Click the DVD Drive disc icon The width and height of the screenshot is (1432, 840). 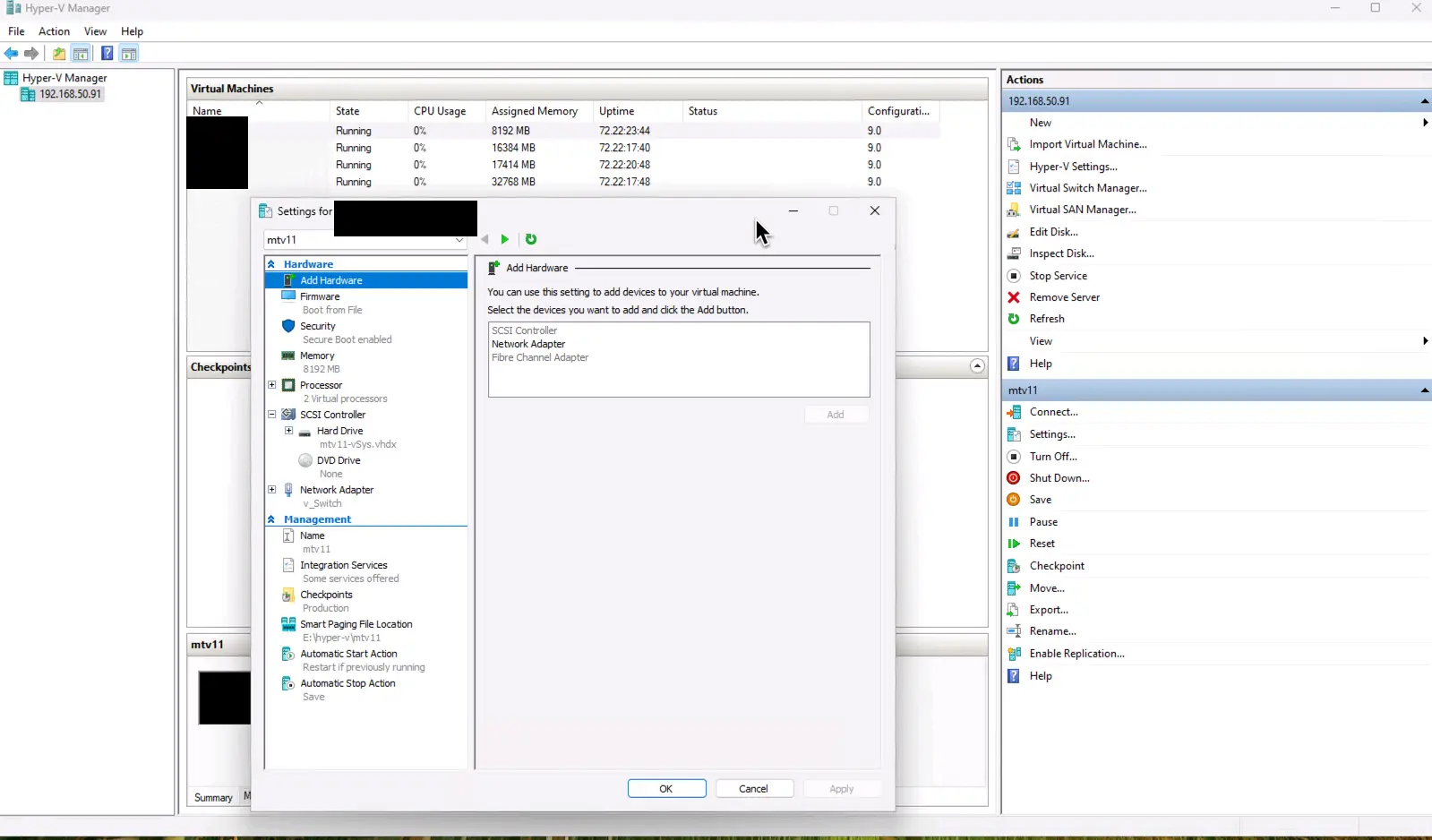point(305,460)
